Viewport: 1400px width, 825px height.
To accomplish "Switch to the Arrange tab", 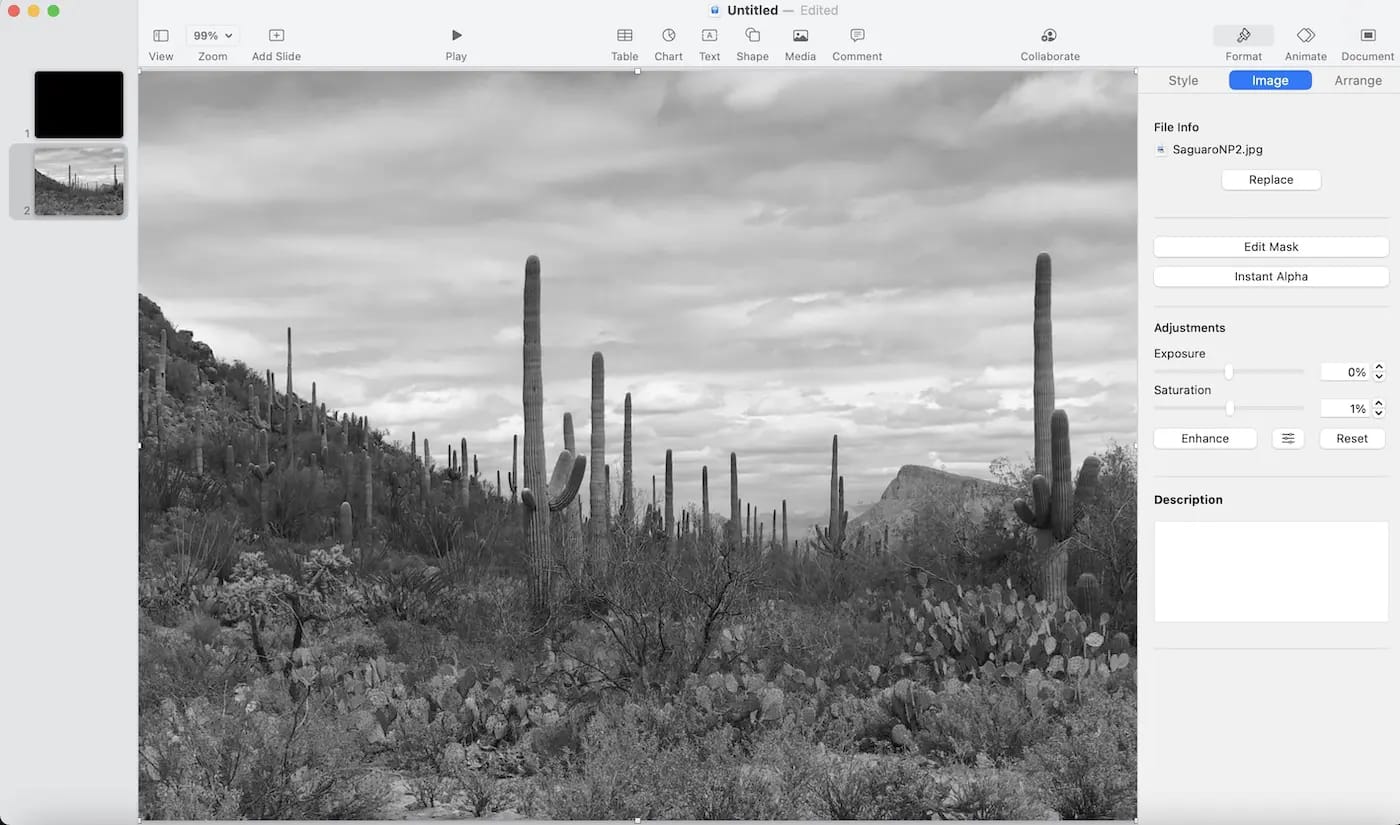I will [1357, 81].
